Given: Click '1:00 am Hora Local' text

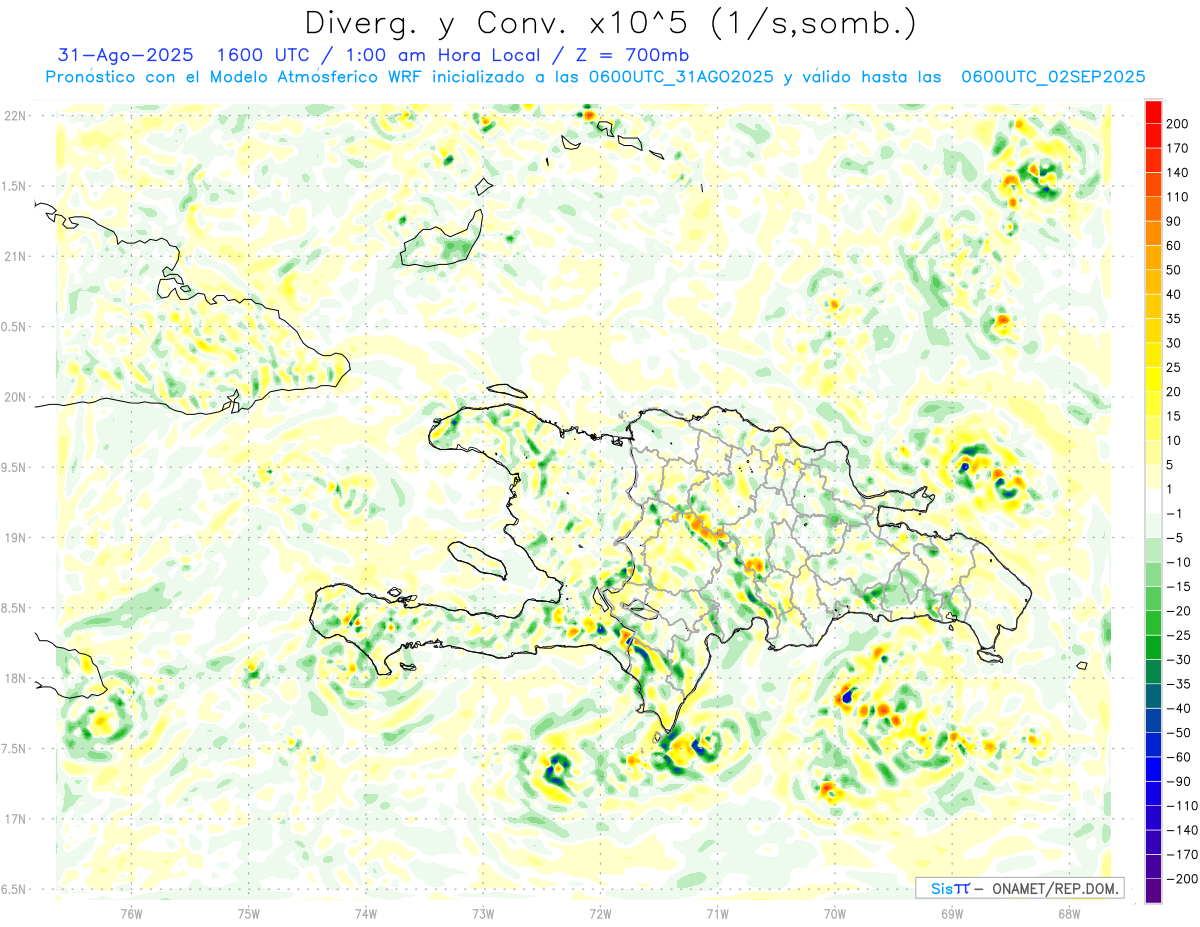Looking at the screenshot, I should pos(439,54).
